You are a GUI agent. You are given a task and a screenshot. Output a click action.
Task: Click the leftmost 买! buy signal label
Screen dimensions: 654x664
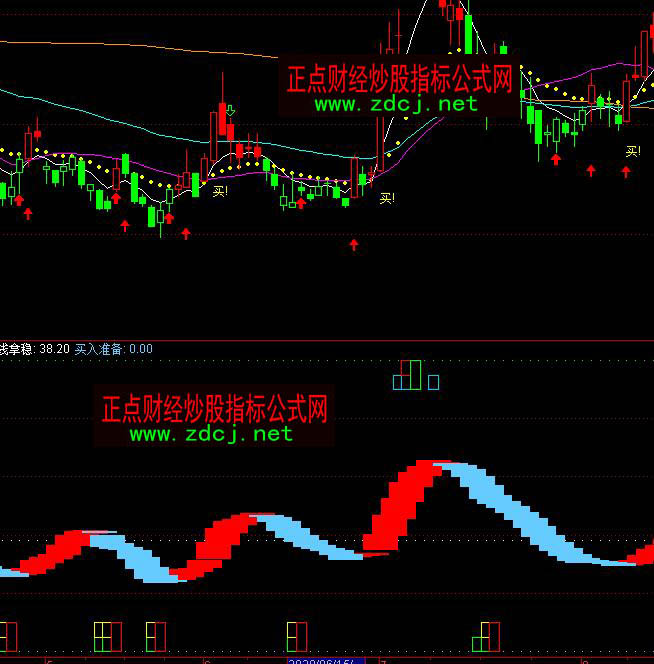point(220,190)
